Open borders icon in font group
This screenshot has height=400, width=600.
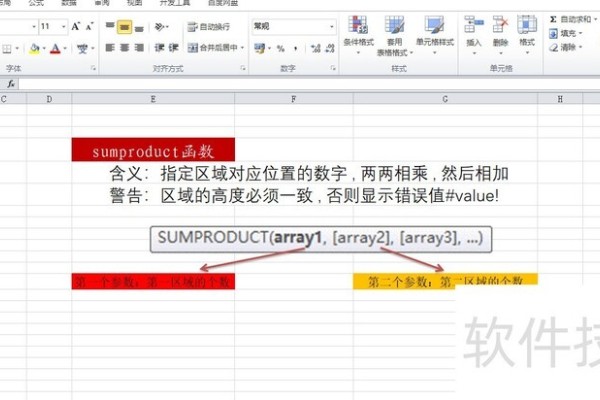point(7,49)
